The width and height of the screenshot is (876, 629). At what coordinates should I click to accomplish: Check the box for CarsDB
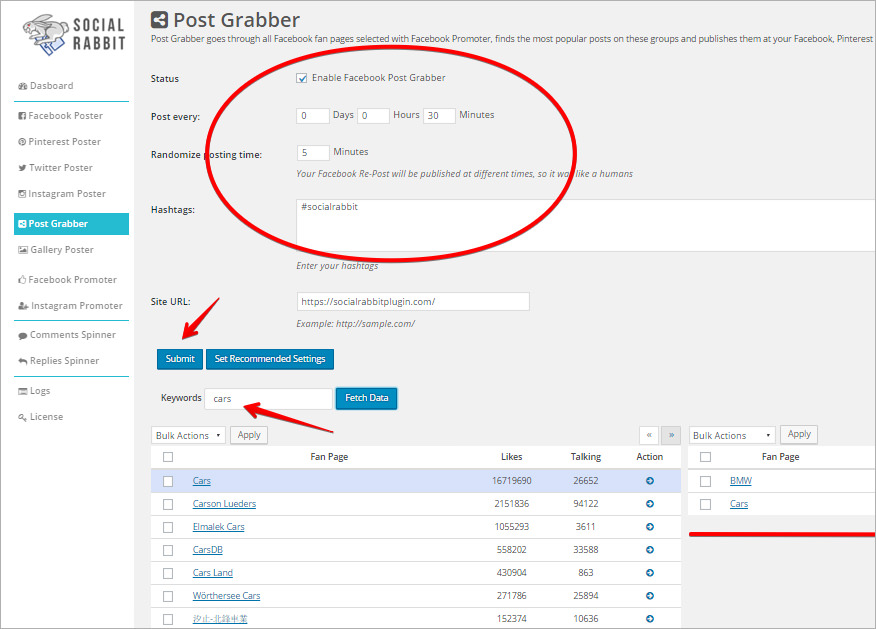coord(168,550)
